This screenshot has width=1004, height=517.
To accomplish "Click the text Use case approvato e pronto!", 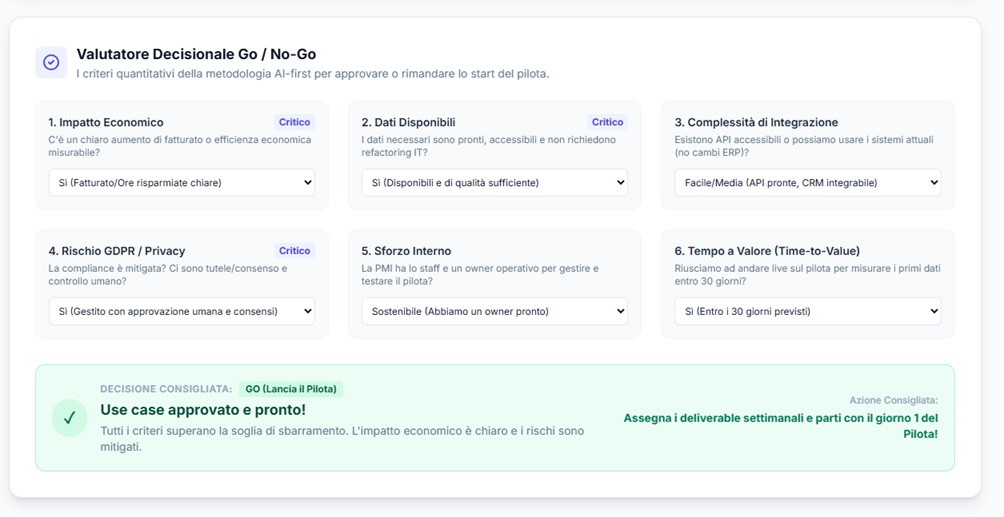I will coord(203,409).
